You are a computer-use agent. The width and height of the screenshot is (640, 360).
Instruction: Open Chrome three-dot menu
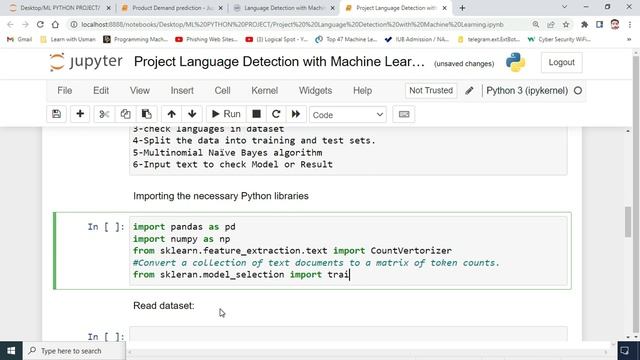click(630, 24)
